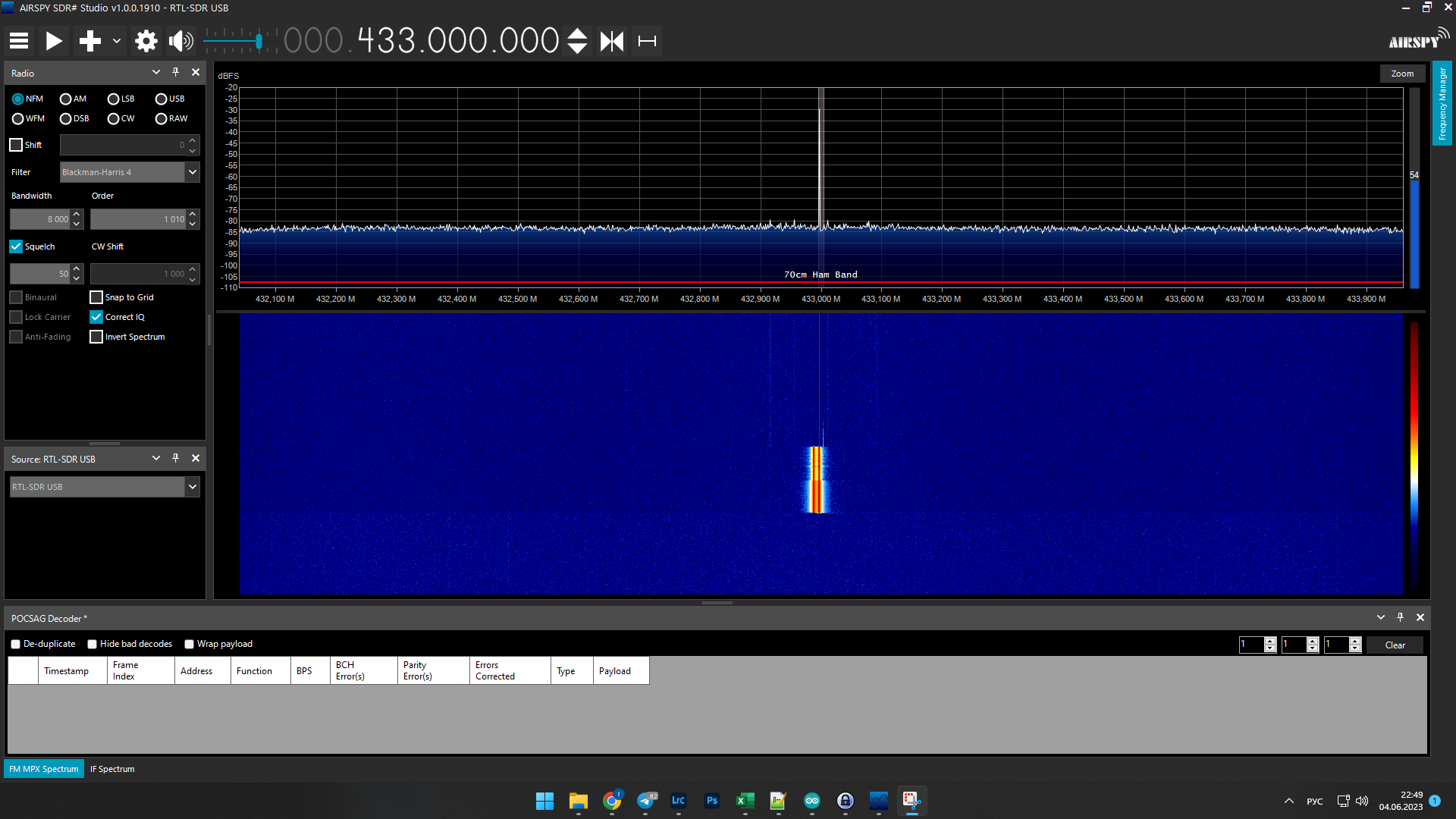Image resolution: width=1456 pixels, height=819 pixels.
Task: Start the radio with Play button
Action: (x=54, y=41)
